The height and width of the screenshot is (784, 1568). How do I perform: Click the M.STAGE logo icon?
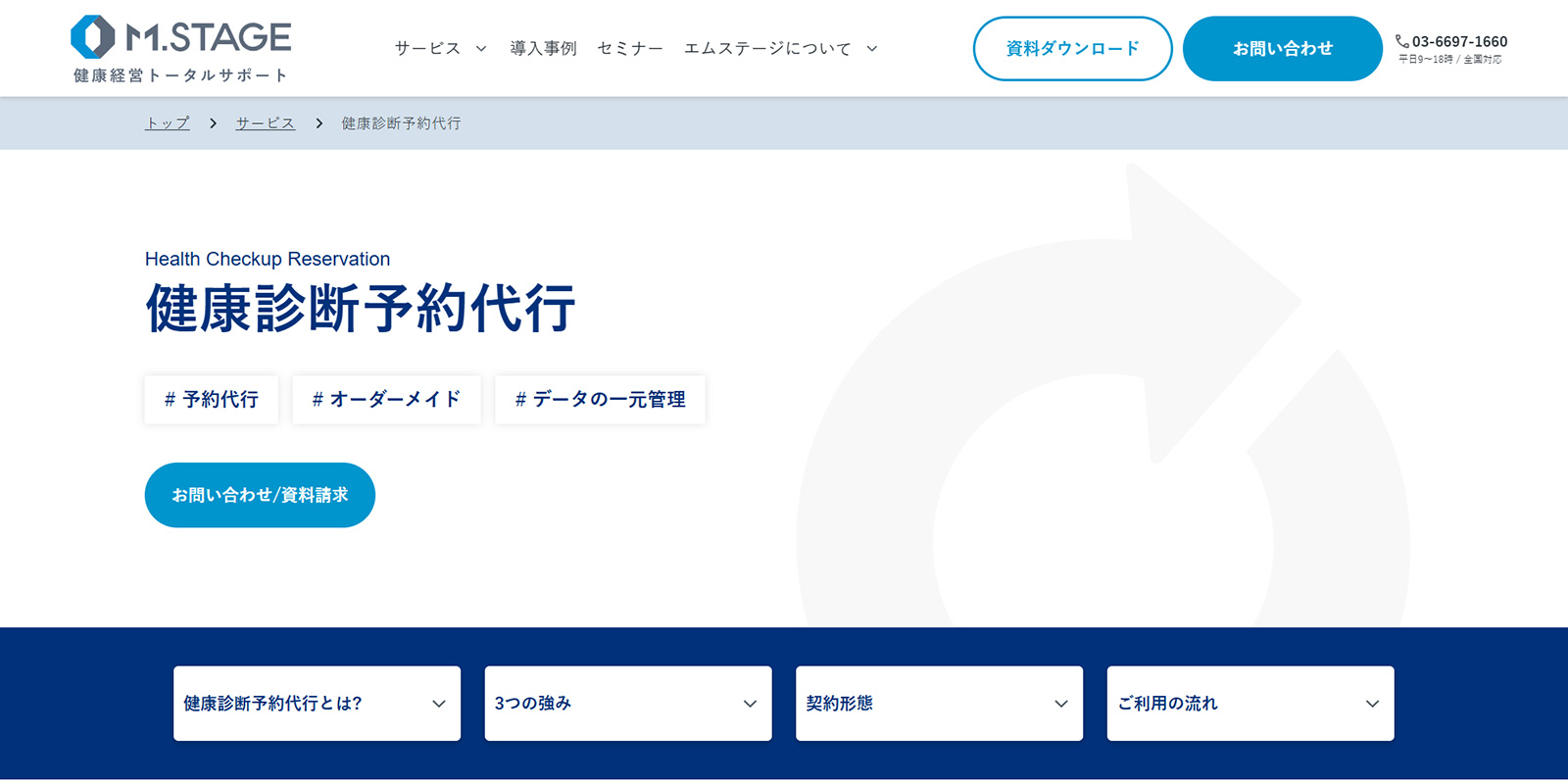93,37
